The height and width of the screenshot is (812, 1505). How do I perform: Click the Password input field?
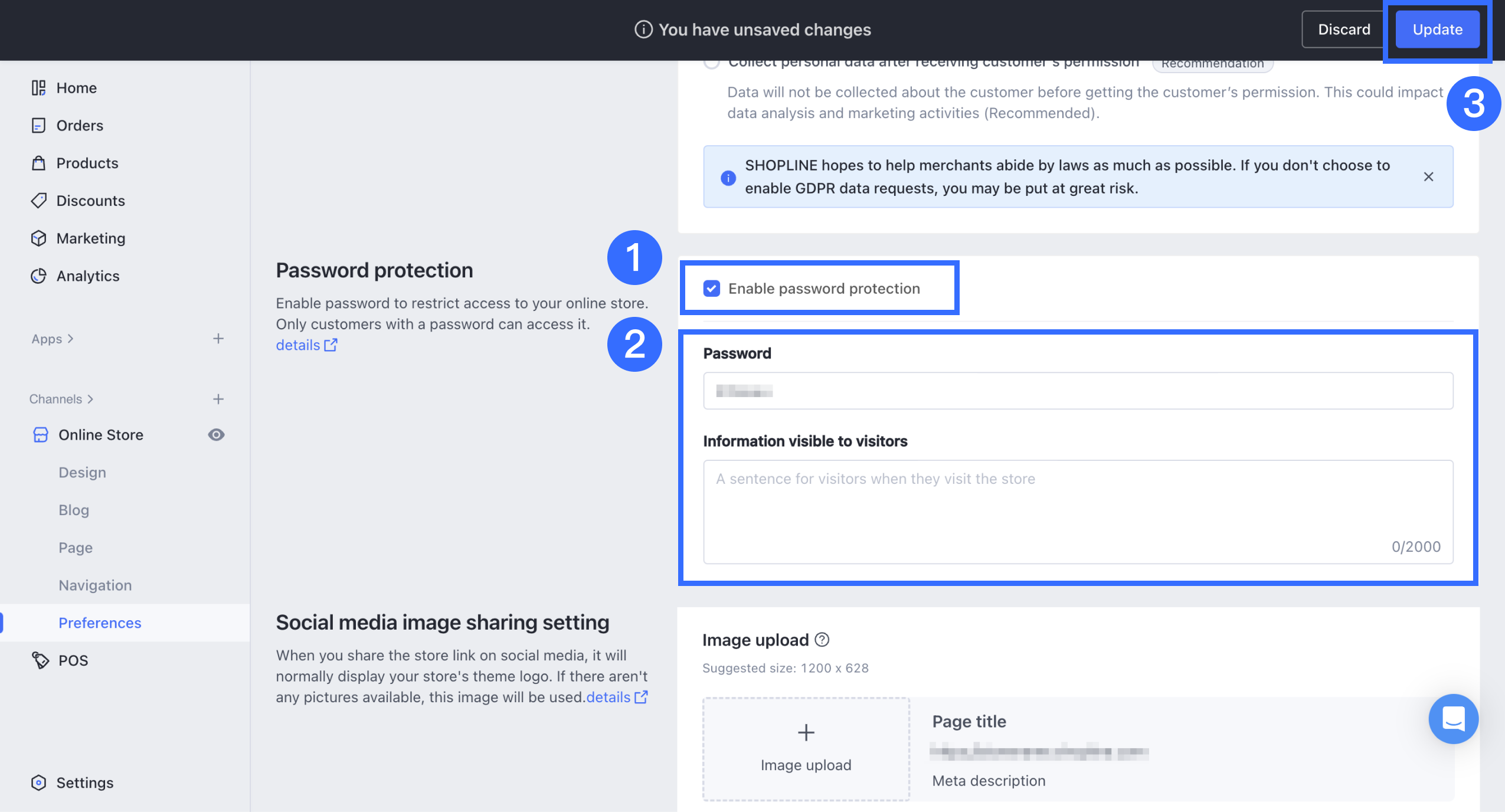coord(1078,391)
